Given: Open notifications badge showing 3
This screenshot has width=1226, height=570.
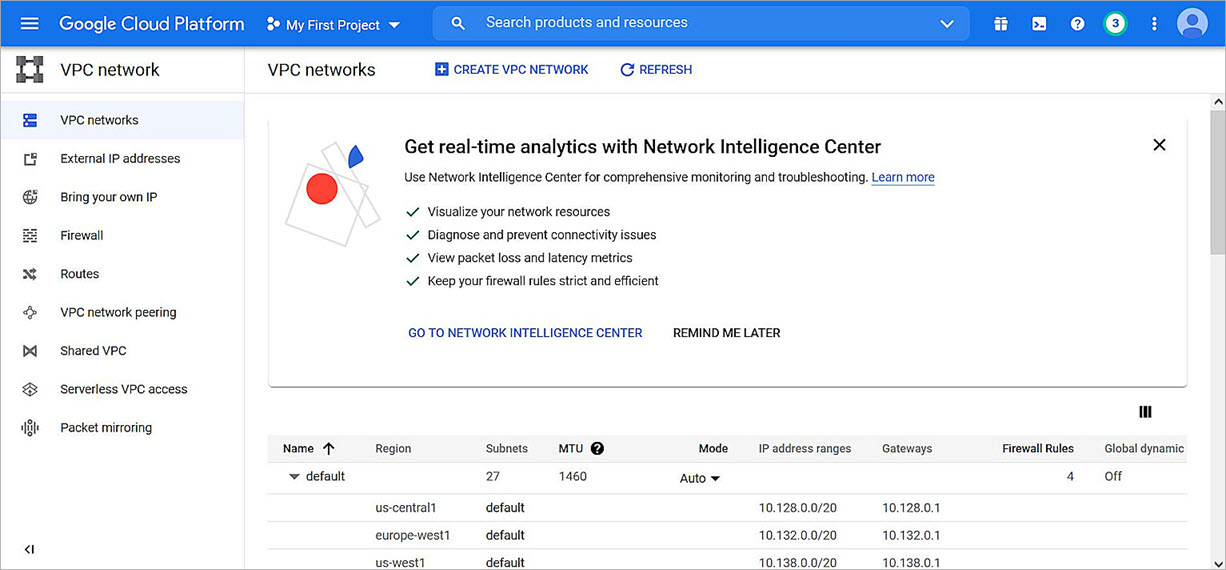Looking at the screenshot, I should pos(1115,24).
